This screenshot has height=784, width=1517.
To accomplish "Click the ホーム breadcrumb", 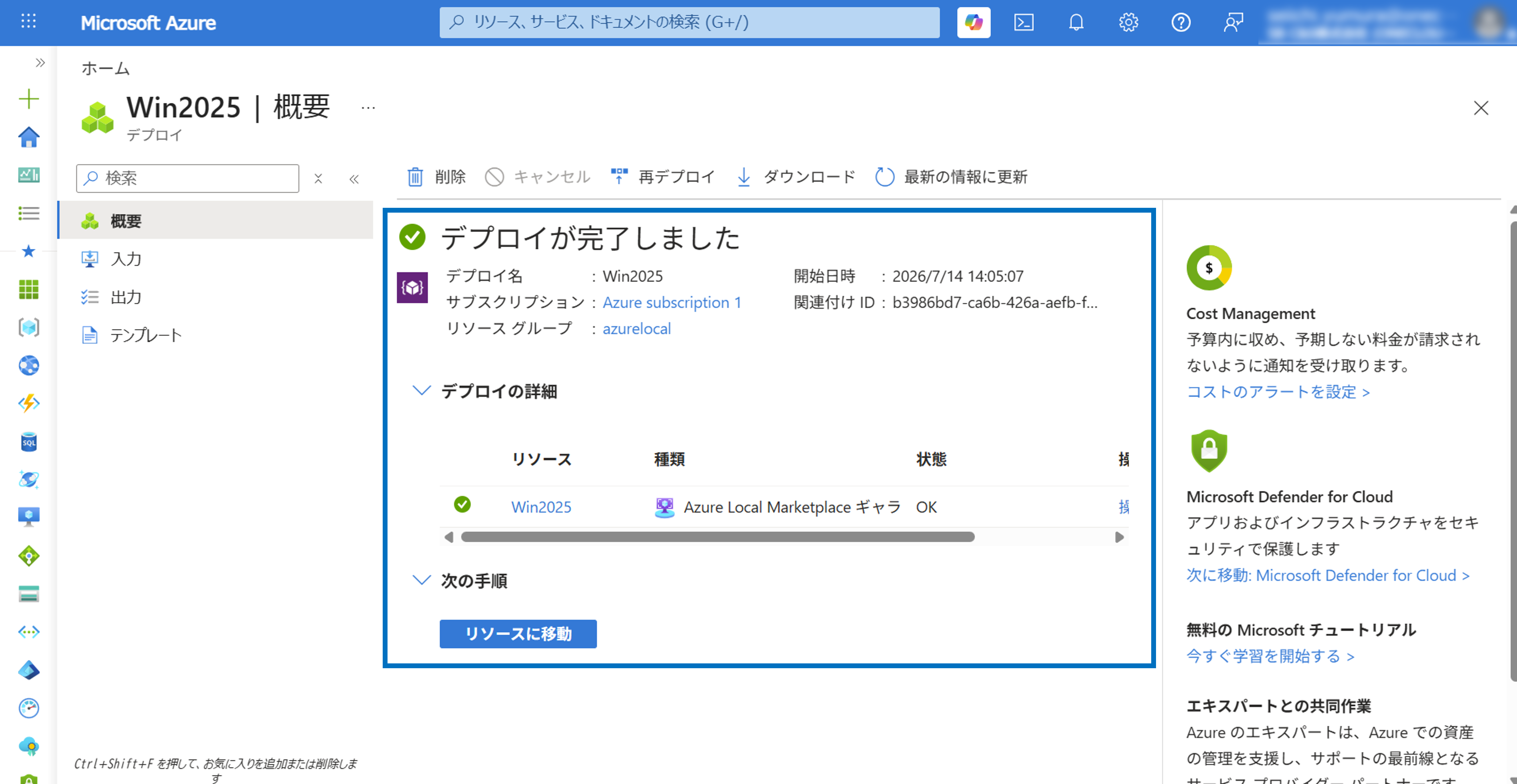I will point(106,68).
